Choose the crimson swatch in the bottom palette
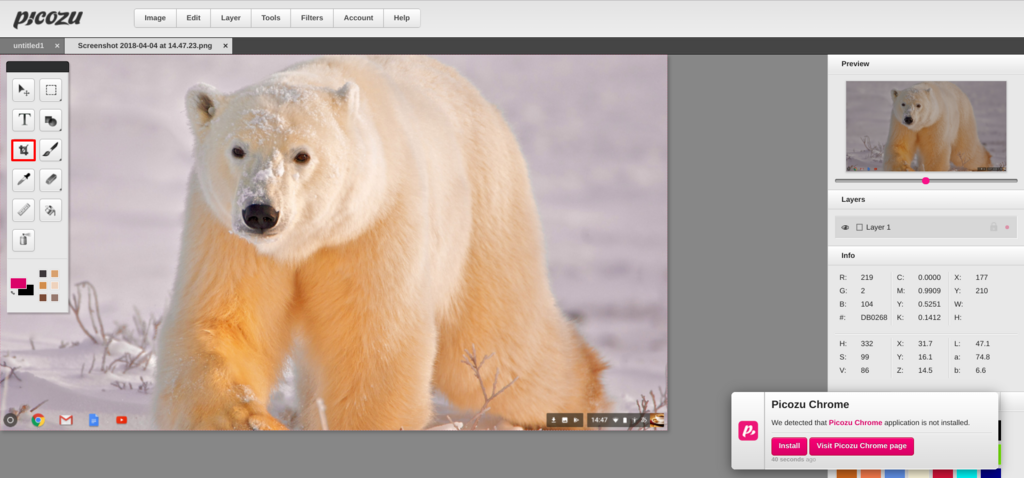The width and height of the screenshot is (1024, 478). click(x=942, y=473)
